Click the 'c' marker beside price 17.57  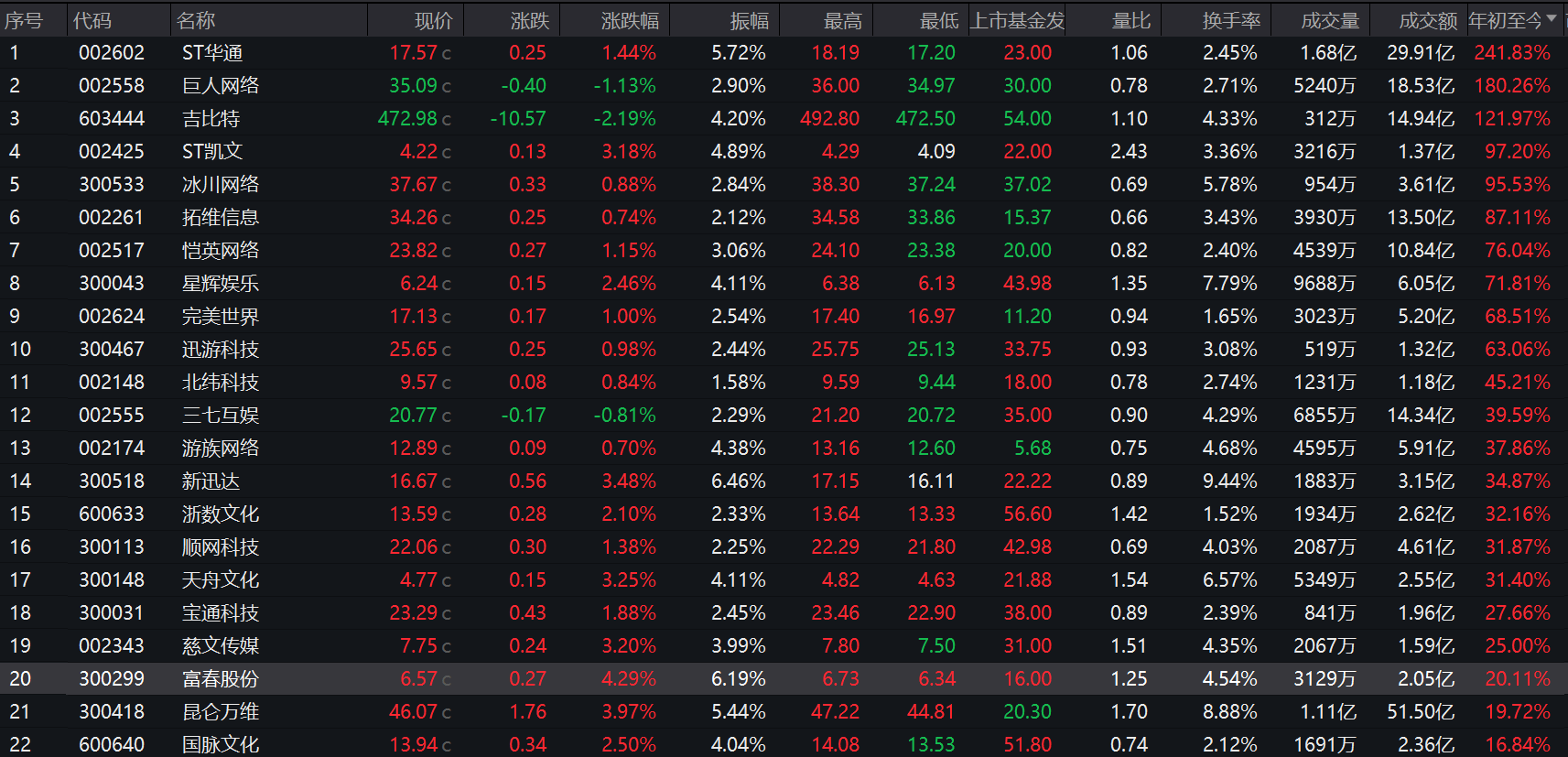click(447, 54)
